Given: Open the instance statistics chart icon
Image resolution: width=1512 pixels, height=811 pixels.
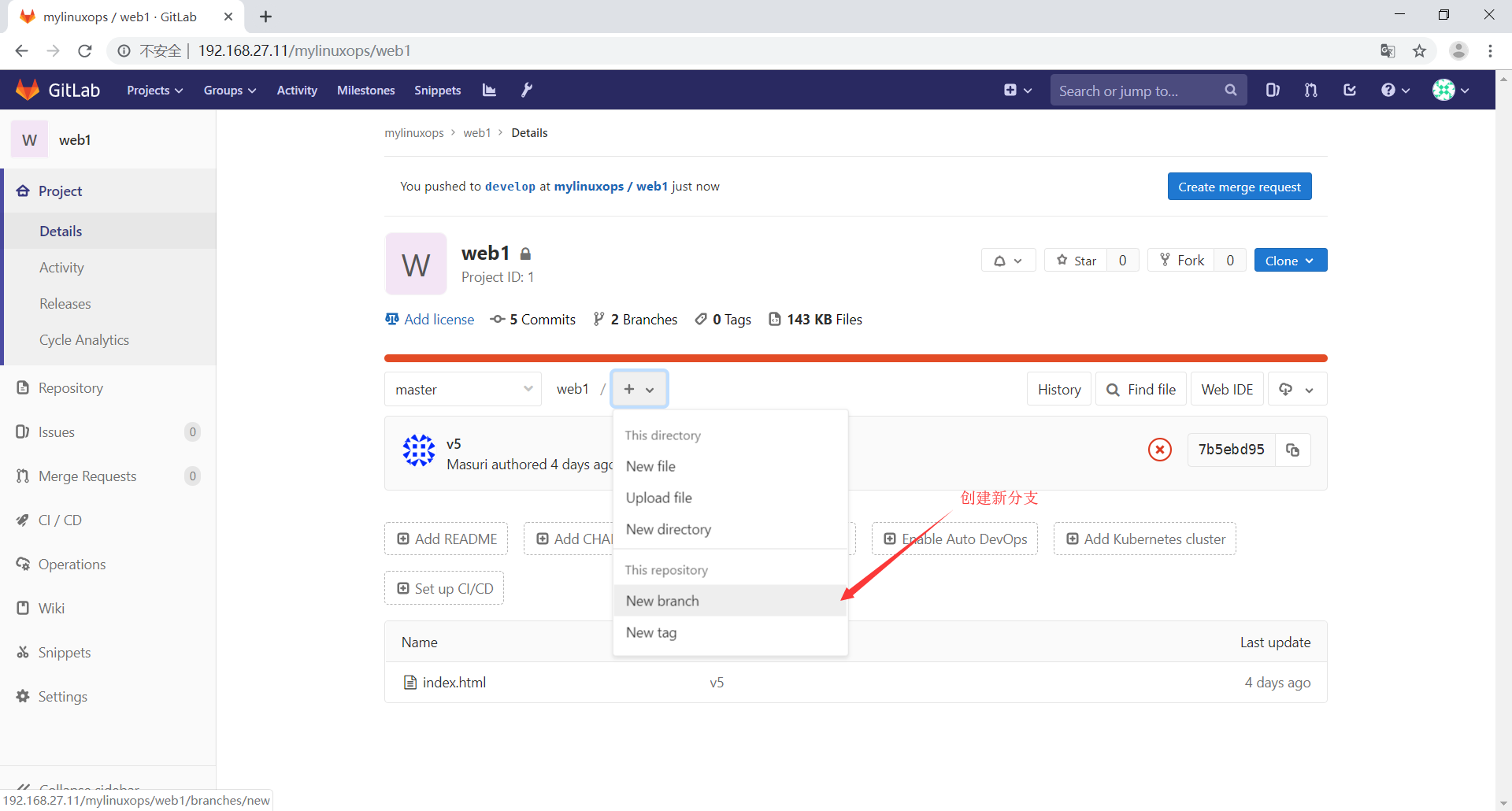Looking at the screenshot, I should 489,90.
